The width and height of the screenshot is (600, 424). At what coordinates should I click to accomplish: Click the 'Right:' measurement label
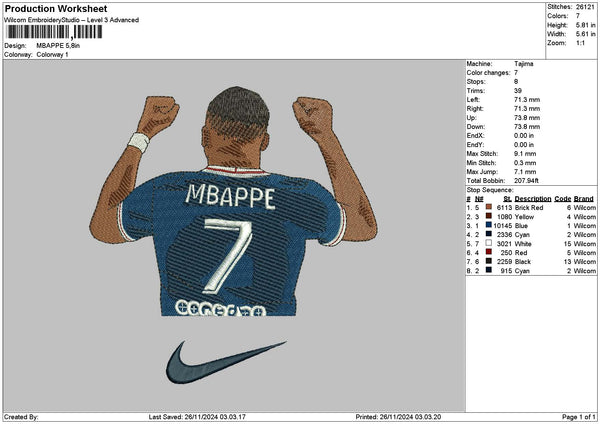tap(475, 109)
